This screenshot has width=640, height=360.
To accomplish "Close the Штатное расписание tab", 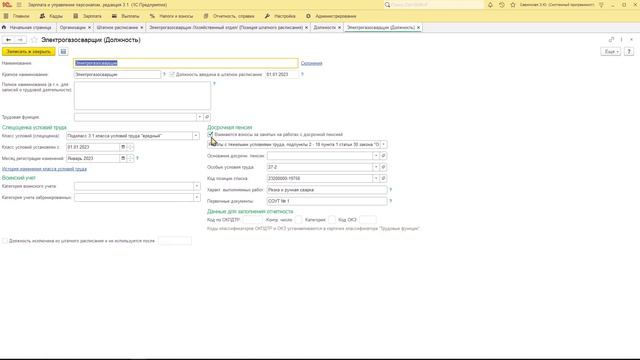I will coord(142,27).
